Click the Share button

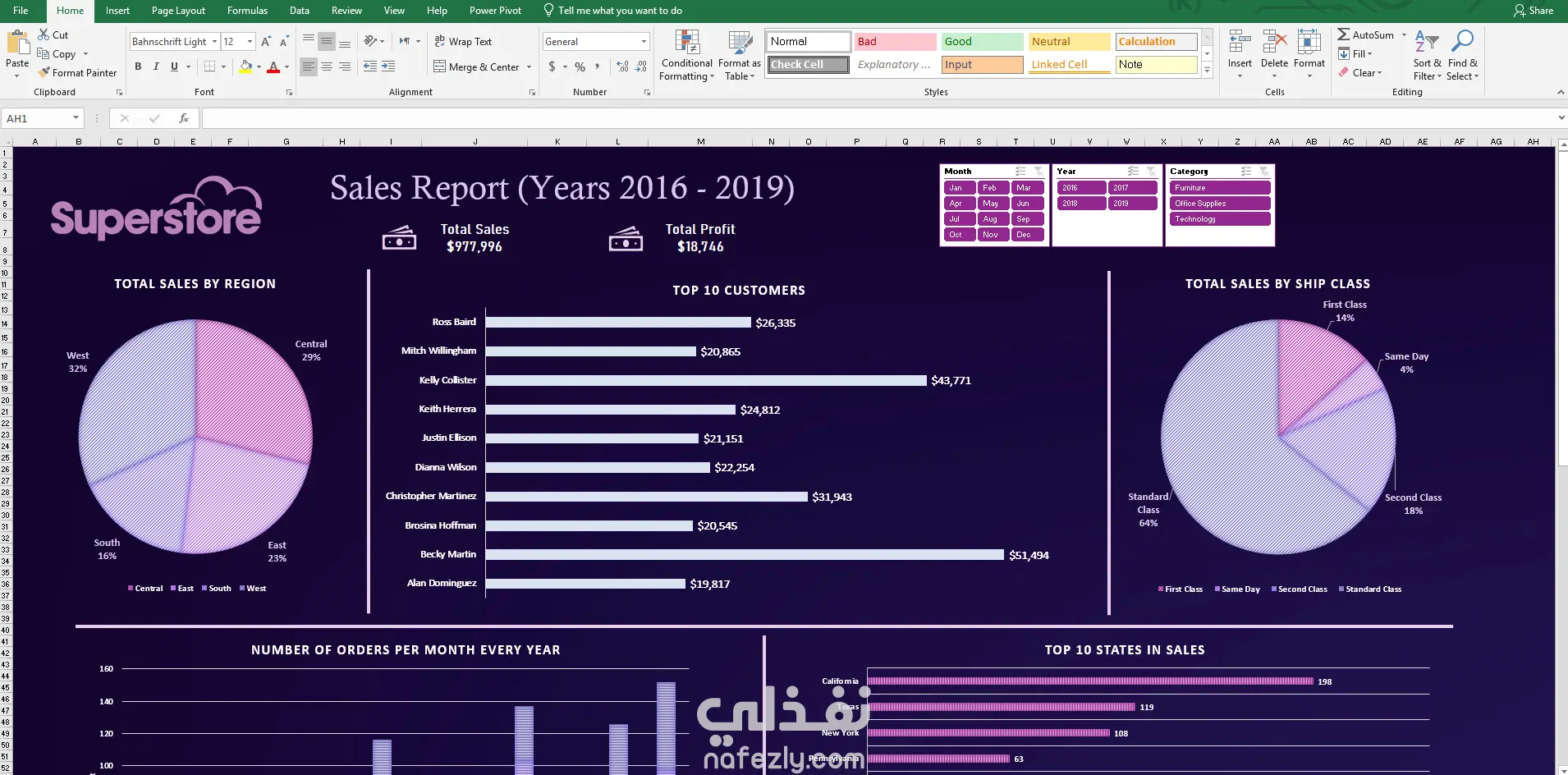point(1534,11)
